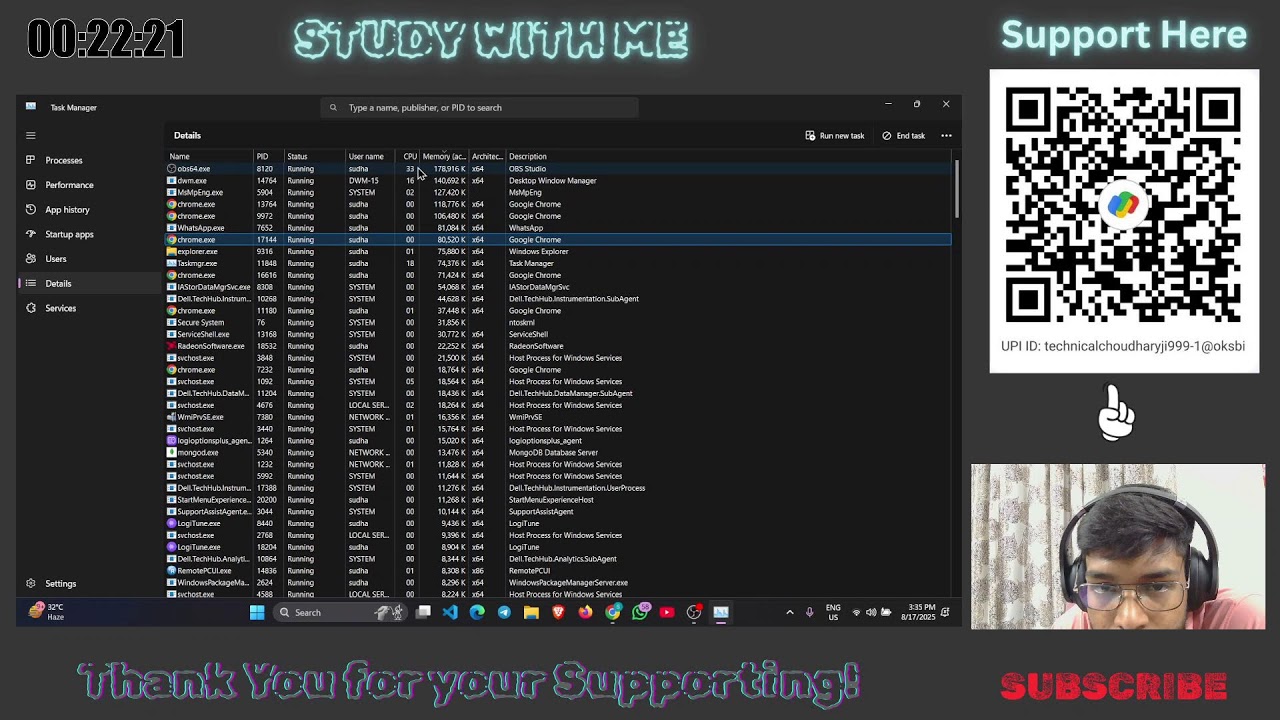Open Visual Studio Code from taskbar
Screen dimensions: 1280x720
coord(450,612)
